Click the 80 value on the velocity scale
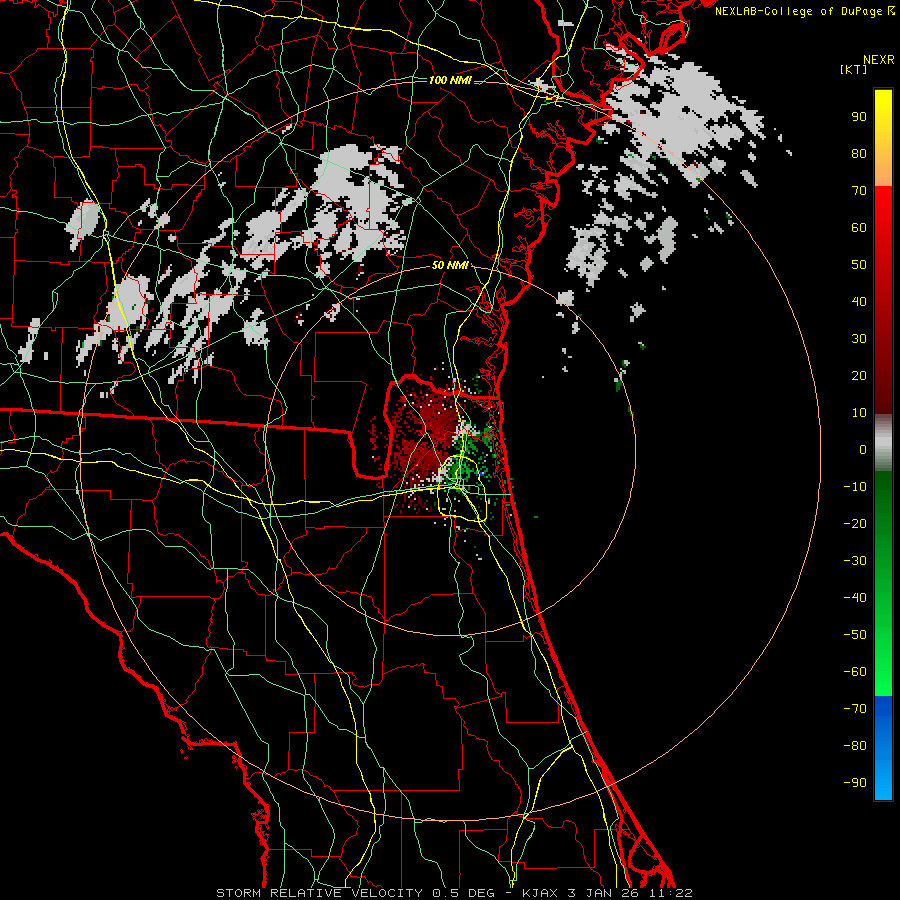The image size is (900, 900). click(x=859, y=153)
